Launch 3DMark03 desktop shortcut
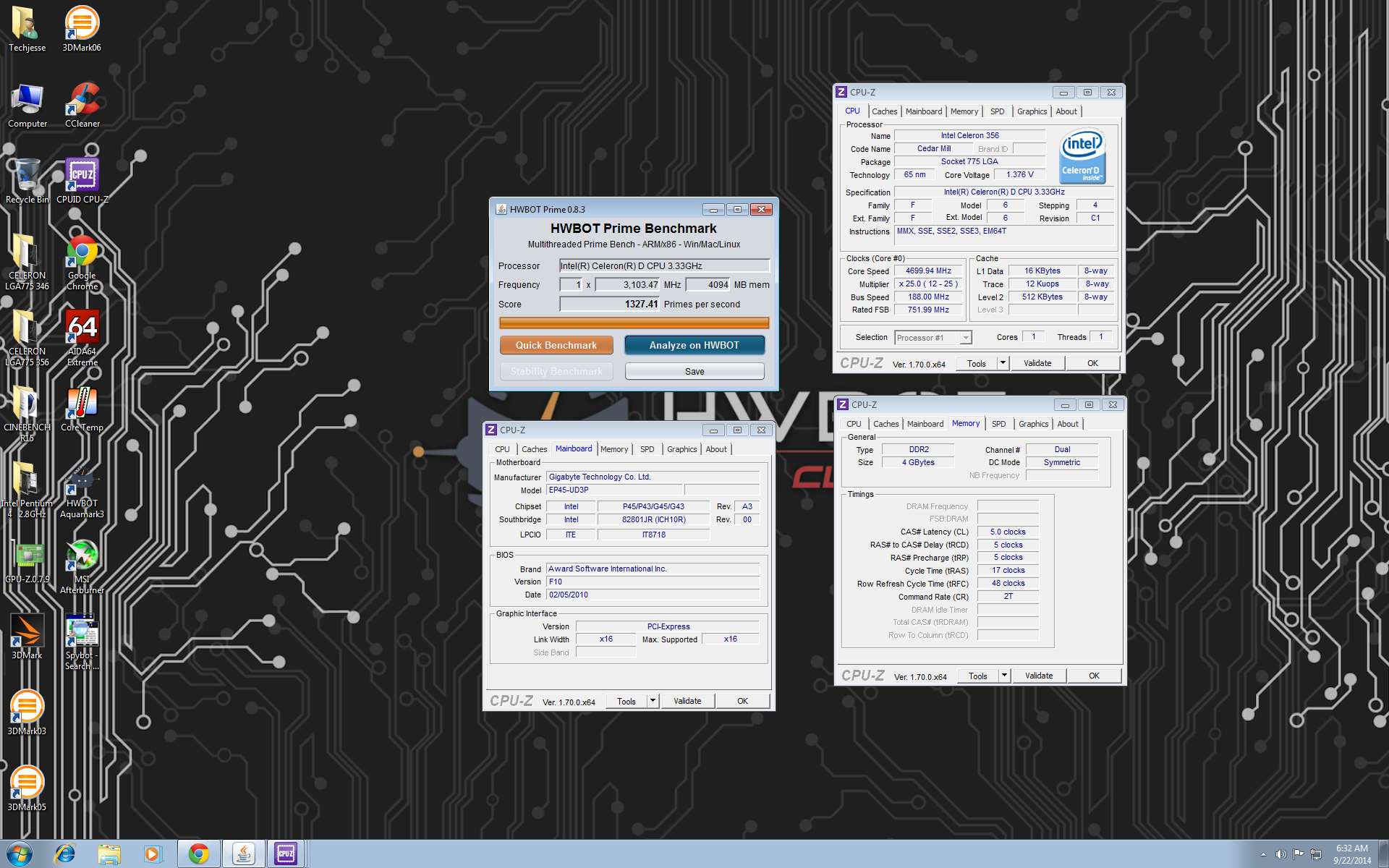 click(x=27, y=712)
